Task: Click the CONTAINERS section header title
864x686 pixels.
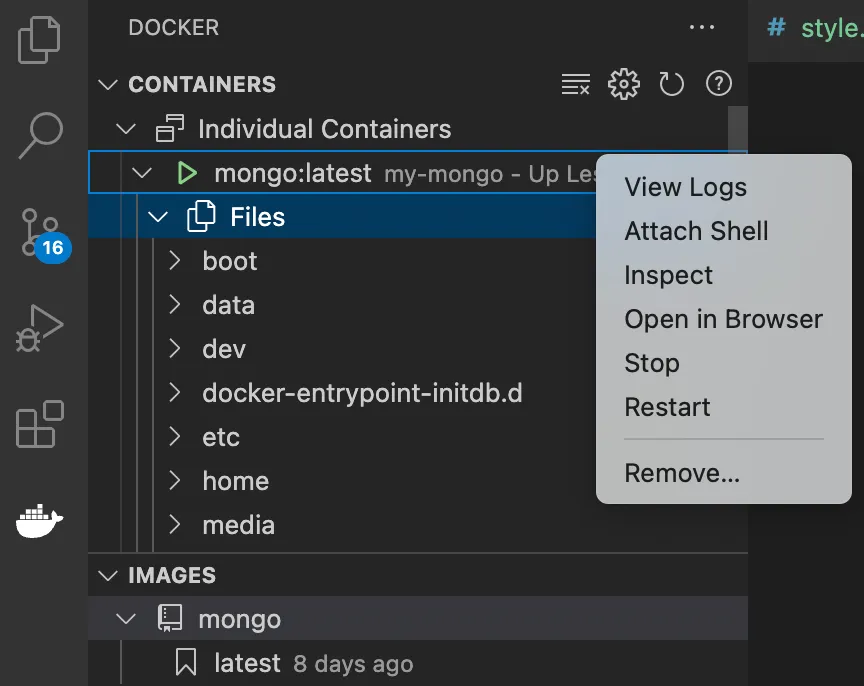Action: click(202, 84)
